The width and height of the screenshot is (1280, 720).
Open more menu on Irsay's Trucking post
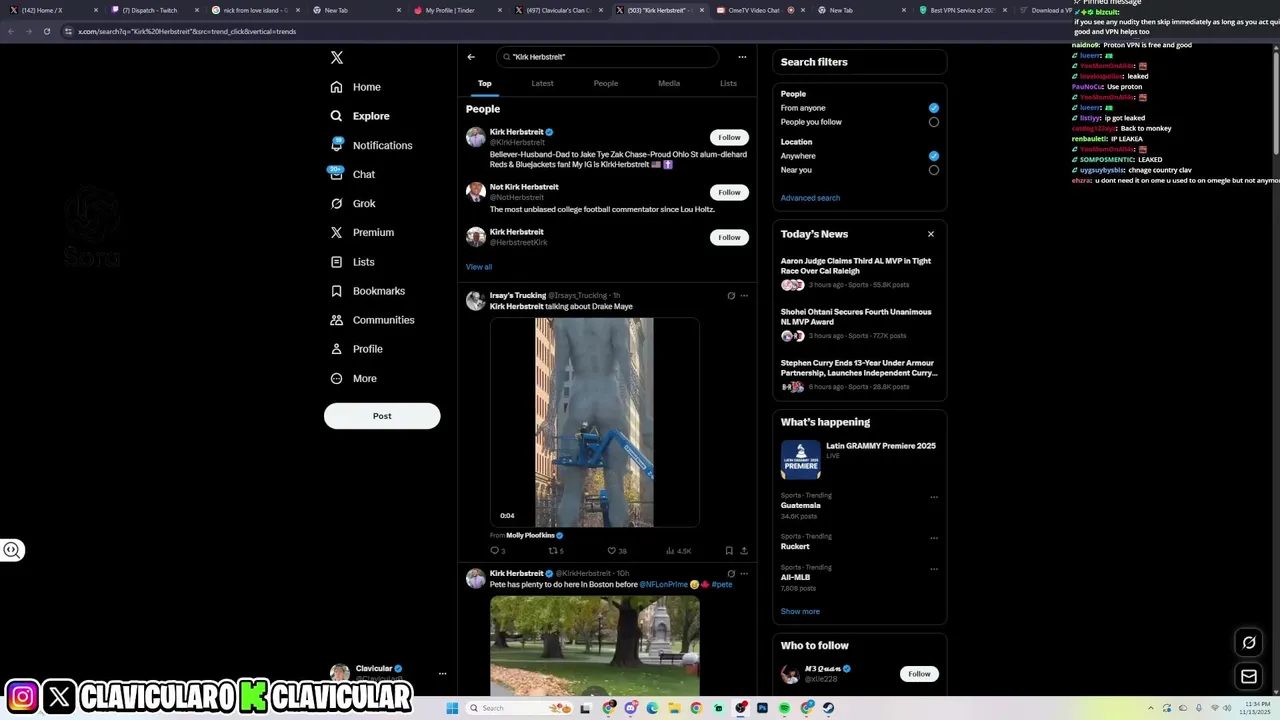pos(743,296)
